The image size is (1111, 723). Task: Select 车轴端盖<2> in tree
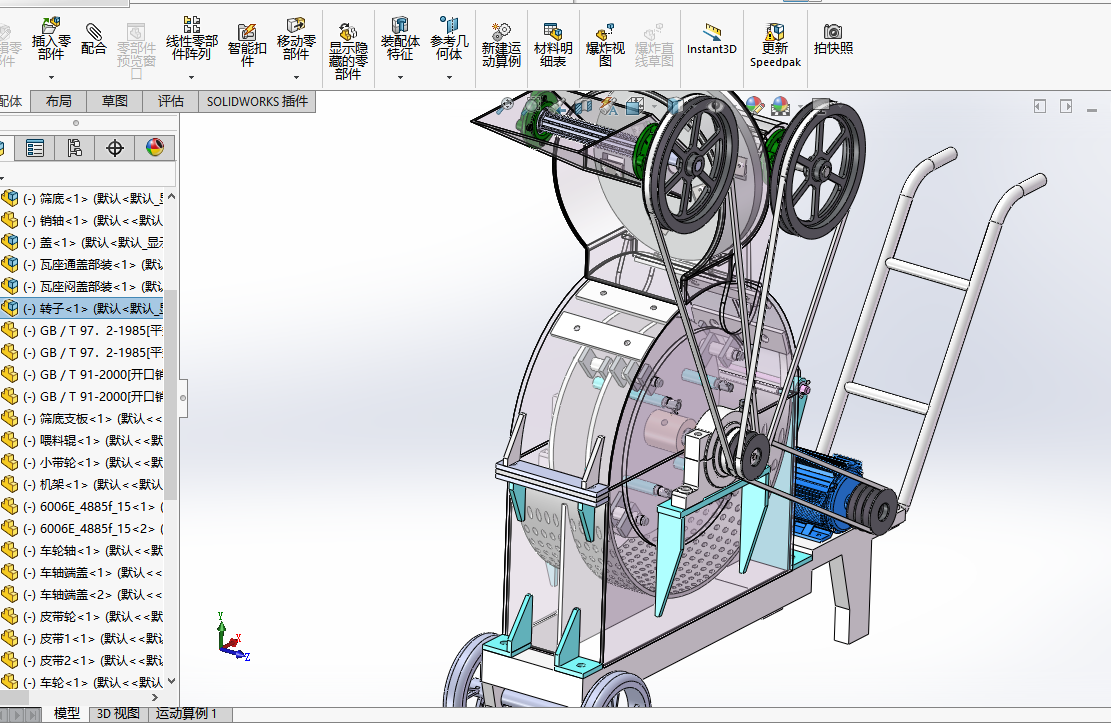tap(82, 594)
